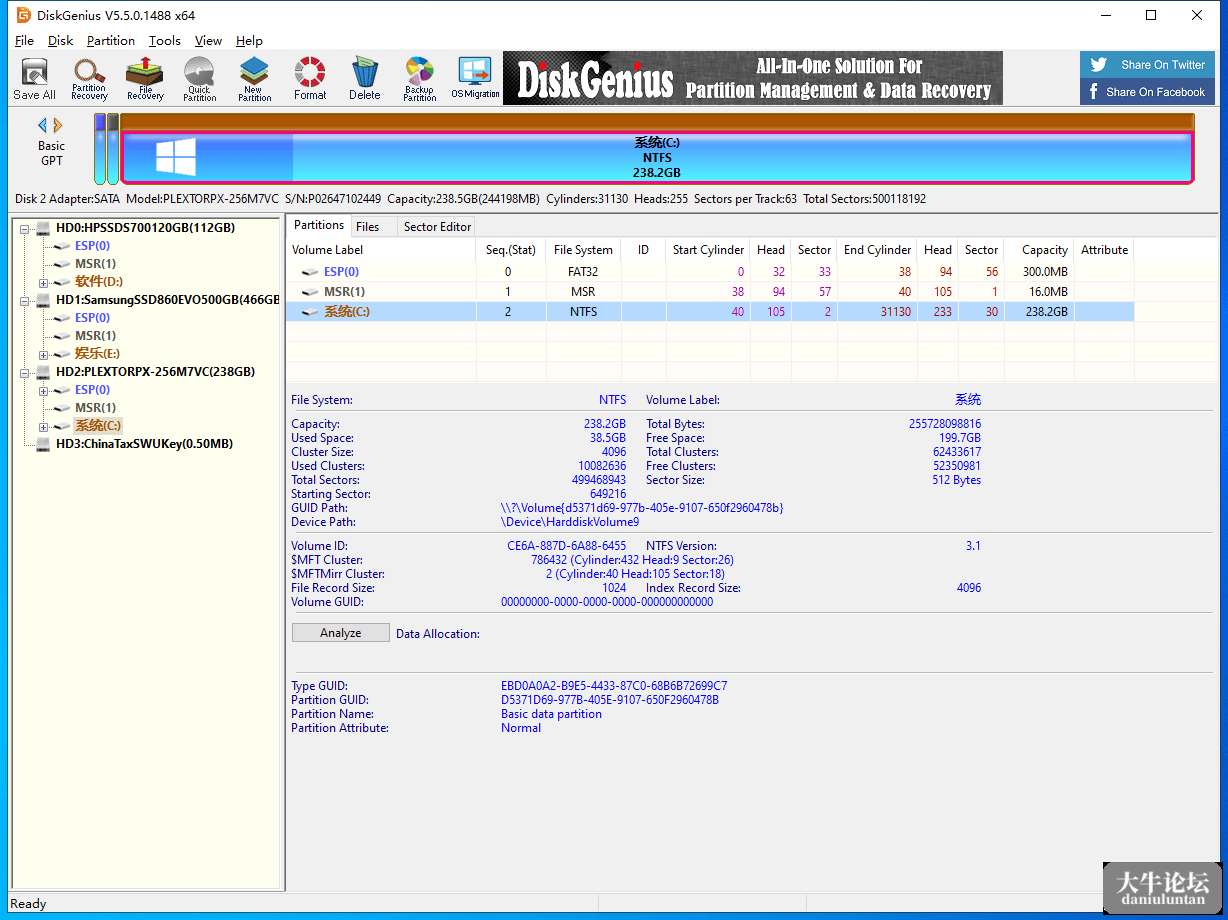The width and height of the screenshot is (1228, 920).
Task: Open the Tools menu
Action: pyautogui.click(x=165, y=41)
